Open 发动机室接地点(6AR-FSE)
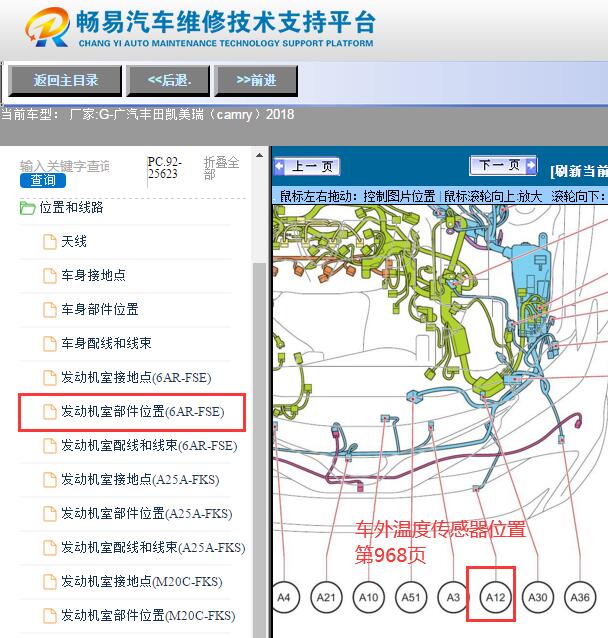The image size is (608, 638). coord(136,378)
